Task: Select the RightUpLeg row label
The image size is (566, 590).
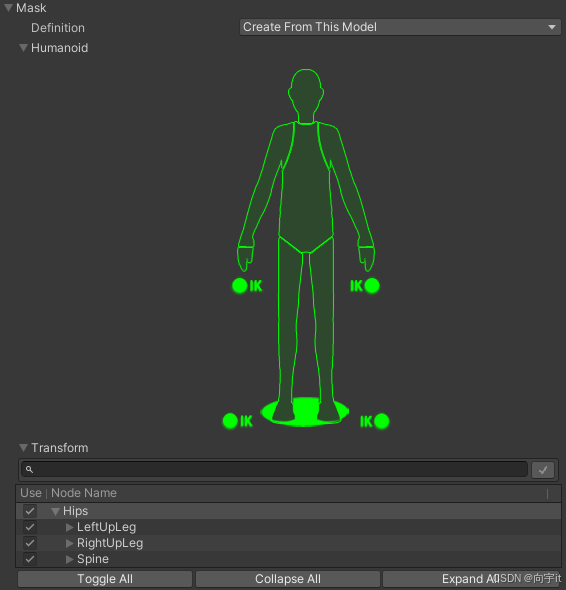Action: tap(110, 543)
